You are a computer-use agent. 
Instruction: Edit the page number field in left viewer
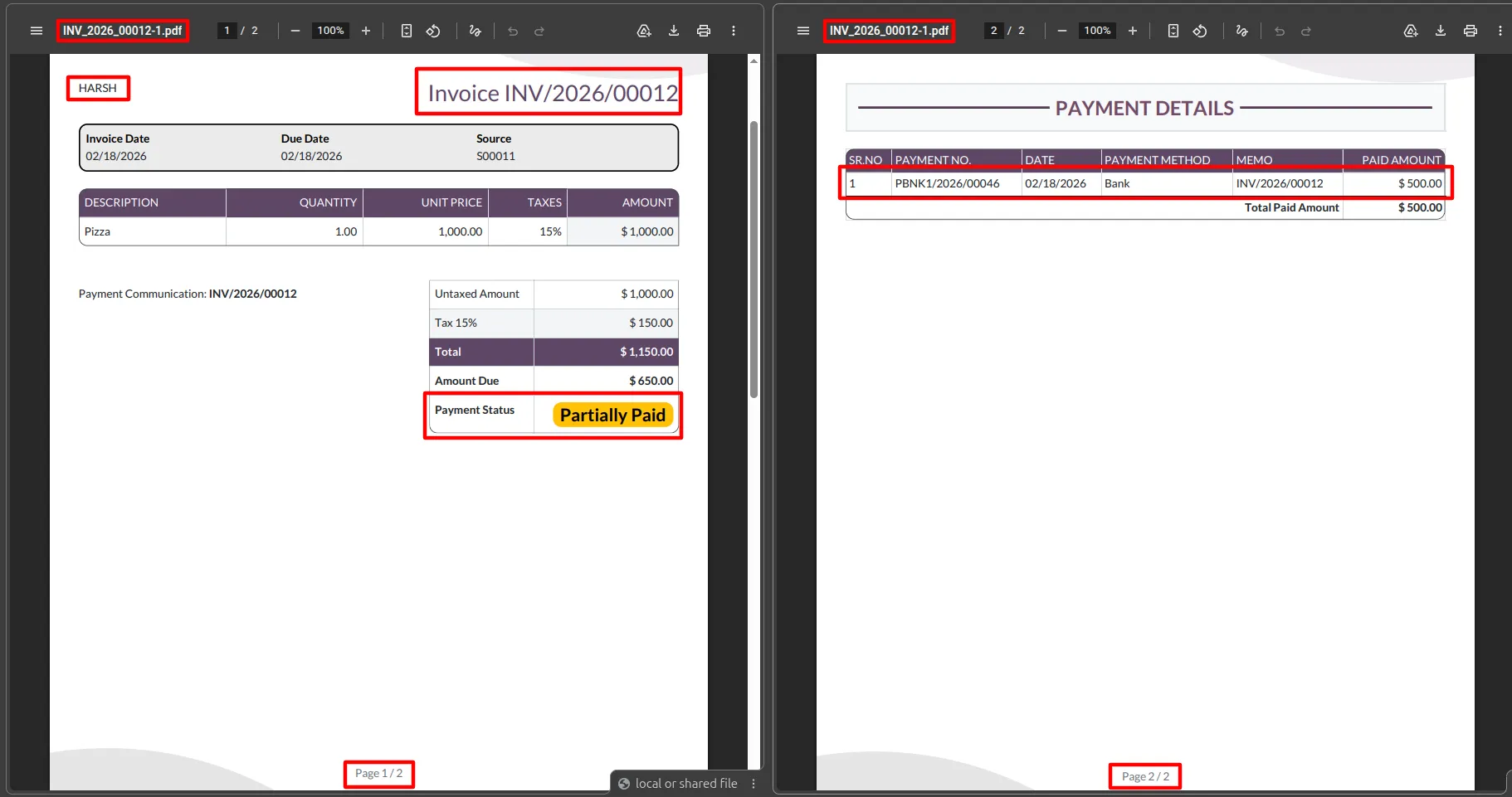pyautogui.click(x=227, y=31)
